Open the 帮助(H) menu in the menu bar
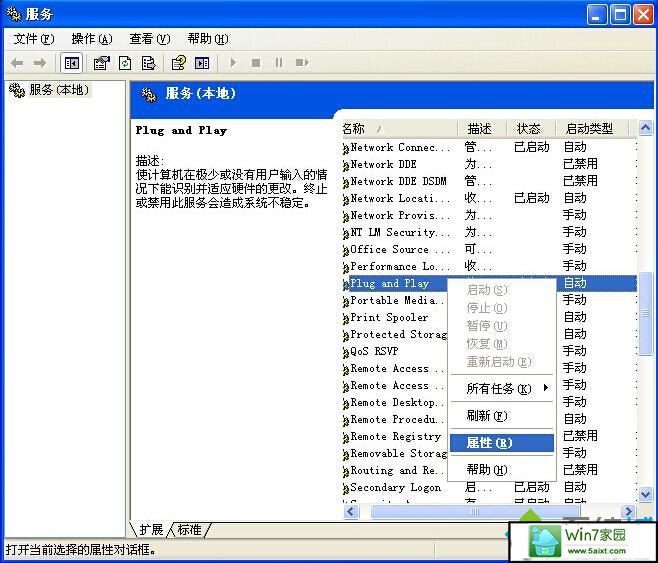 pos(208,39)
